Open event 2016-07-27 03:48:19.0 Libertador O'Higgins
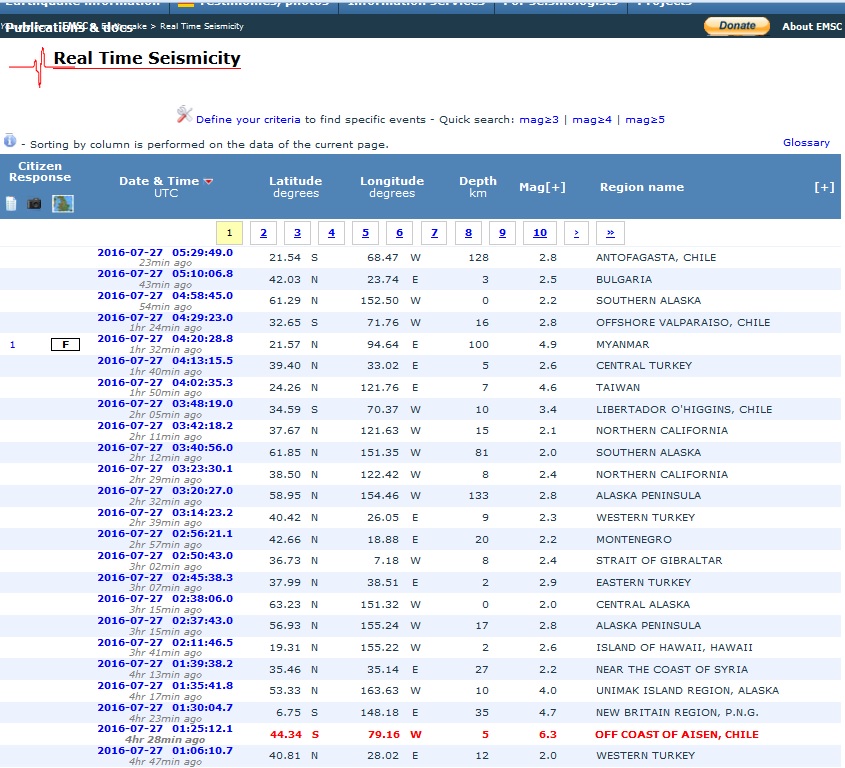The width and height of the screenshot is (845, 768). [165, 404]
